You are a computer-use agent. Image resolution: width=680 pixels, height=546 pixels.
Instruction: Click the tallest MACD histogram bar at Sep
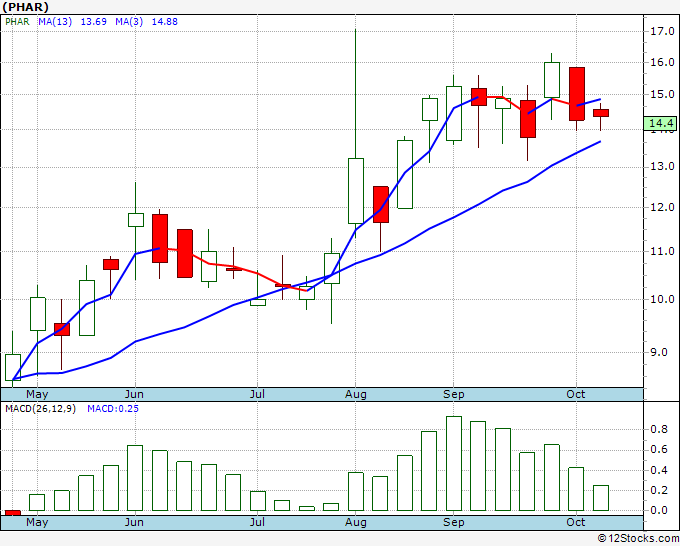click(x=454, y=463)
